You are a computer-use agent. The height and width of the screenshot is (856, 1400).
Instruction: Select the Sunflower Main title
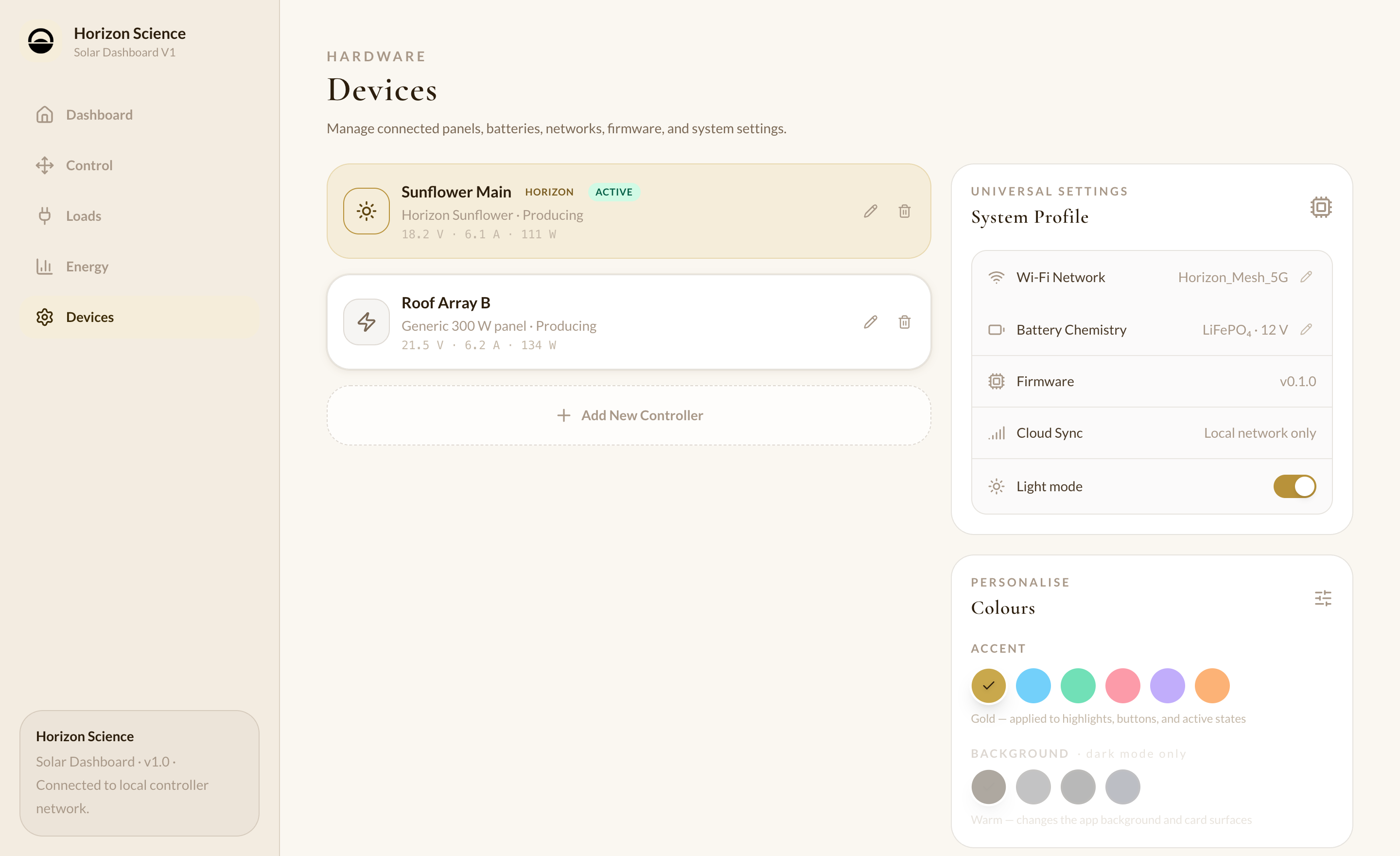[456, 192]
